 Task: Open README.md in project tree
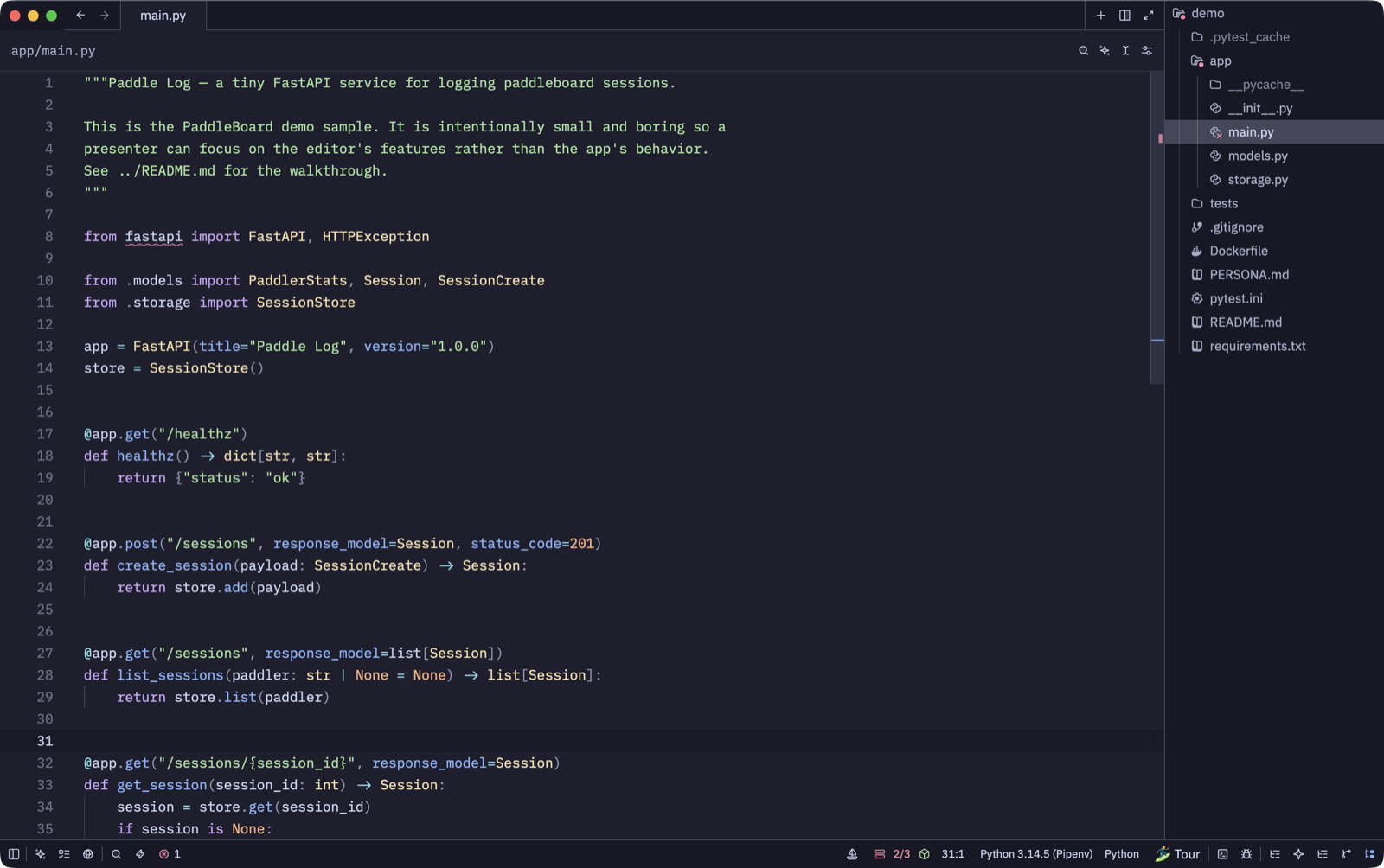(1275, 322)
